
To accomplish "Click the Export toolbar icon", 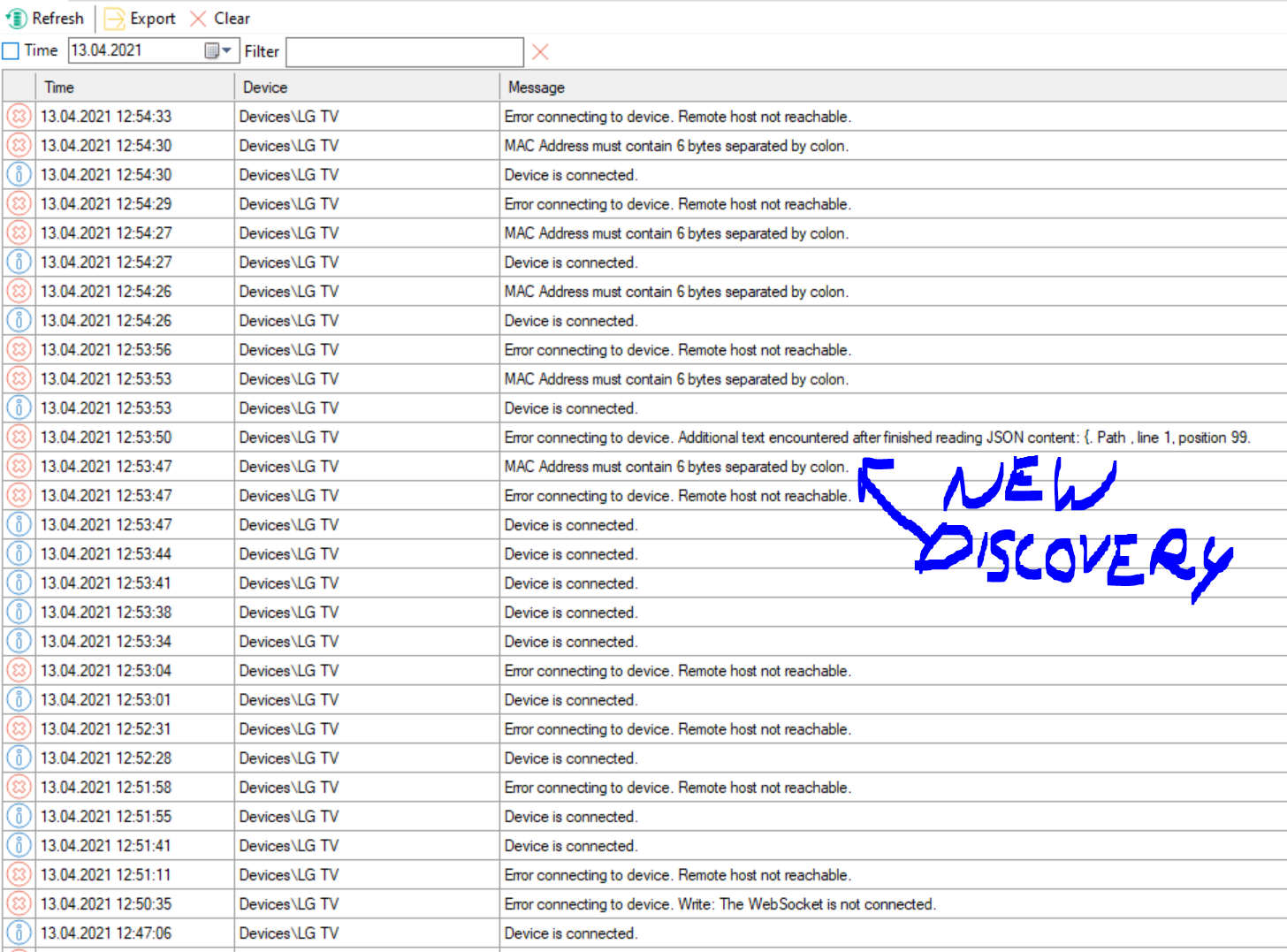I will [115, 19].
